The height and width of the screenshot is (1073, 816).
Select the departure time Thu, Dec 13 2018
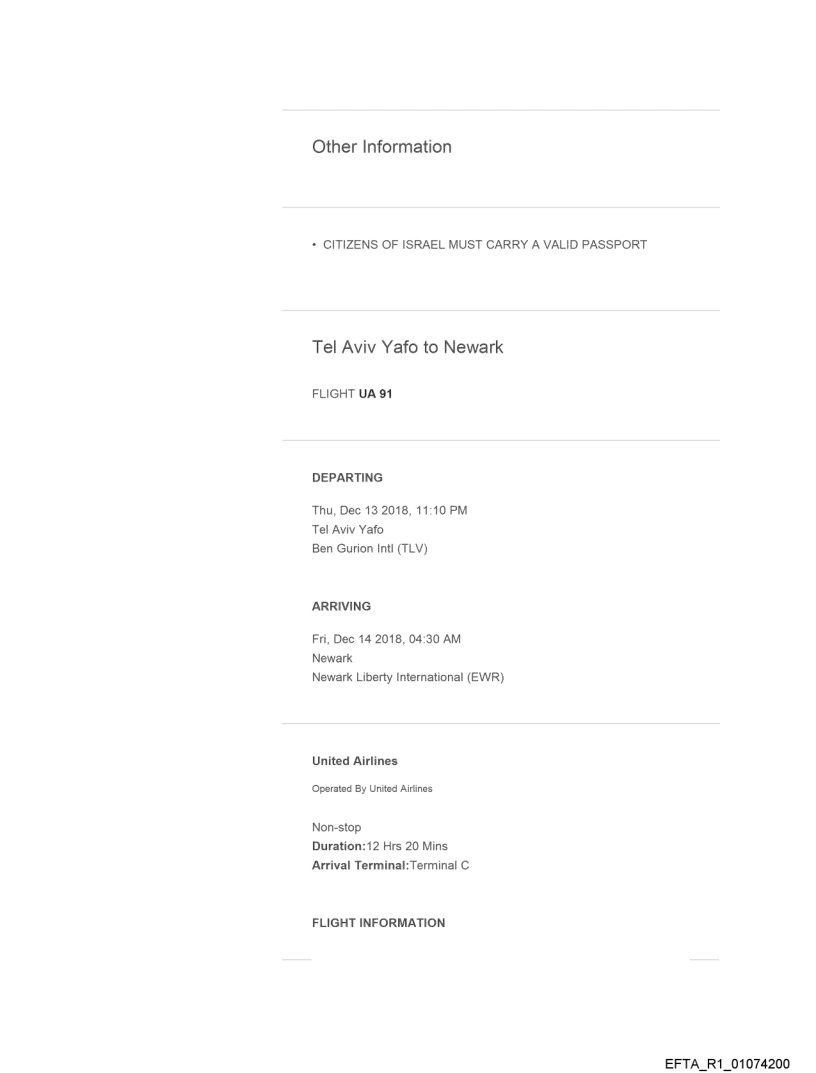click(390, 511)
